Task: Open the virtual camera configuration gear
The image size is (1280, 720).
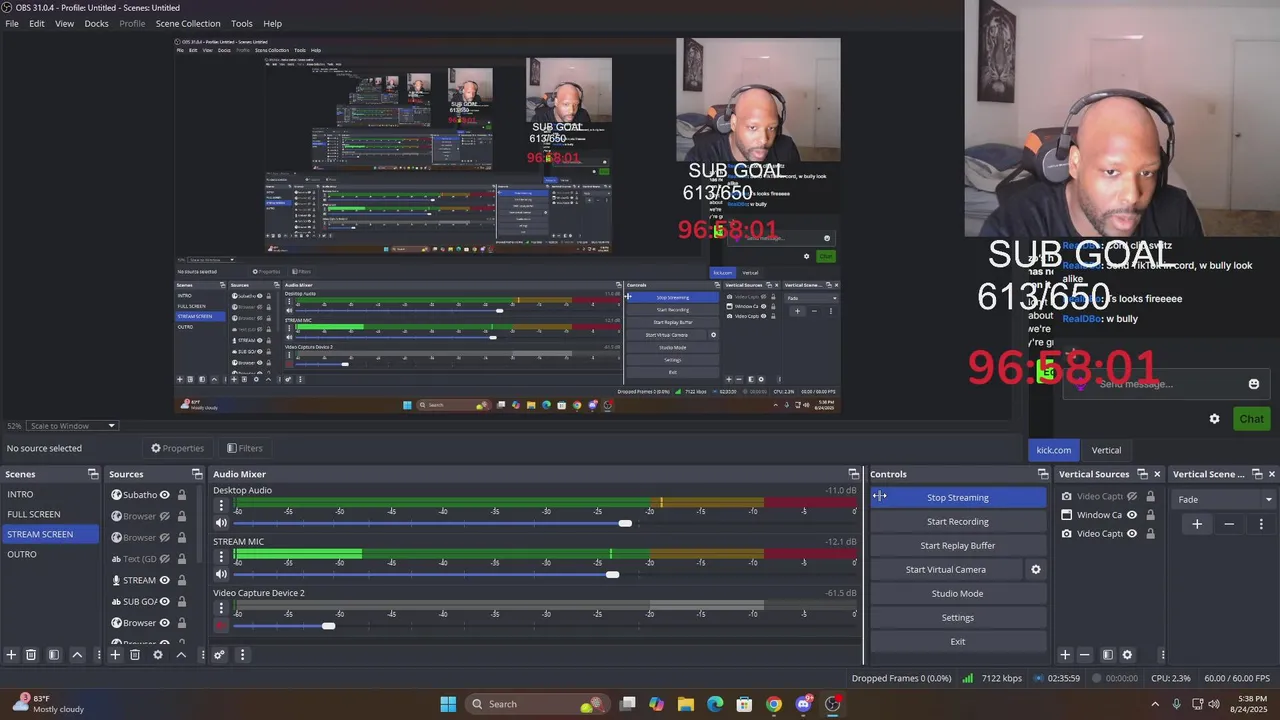Action: point(1036,569)
